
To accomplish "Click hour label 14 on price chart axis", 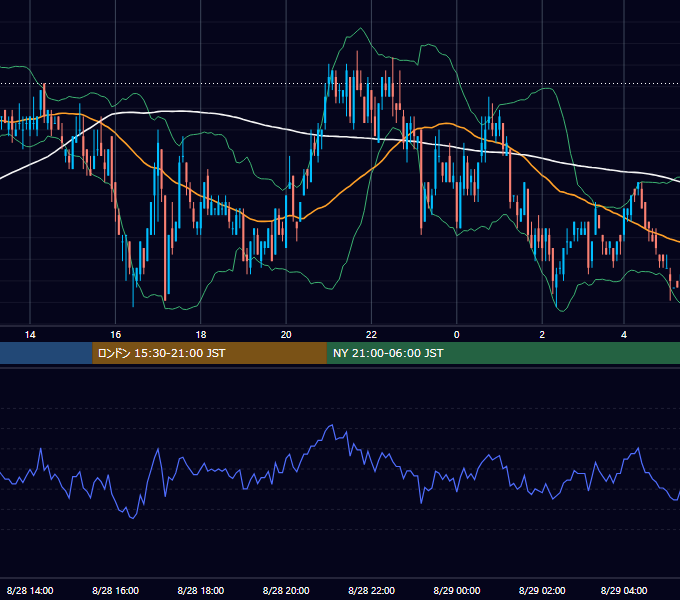I will [x=30, y=335].
